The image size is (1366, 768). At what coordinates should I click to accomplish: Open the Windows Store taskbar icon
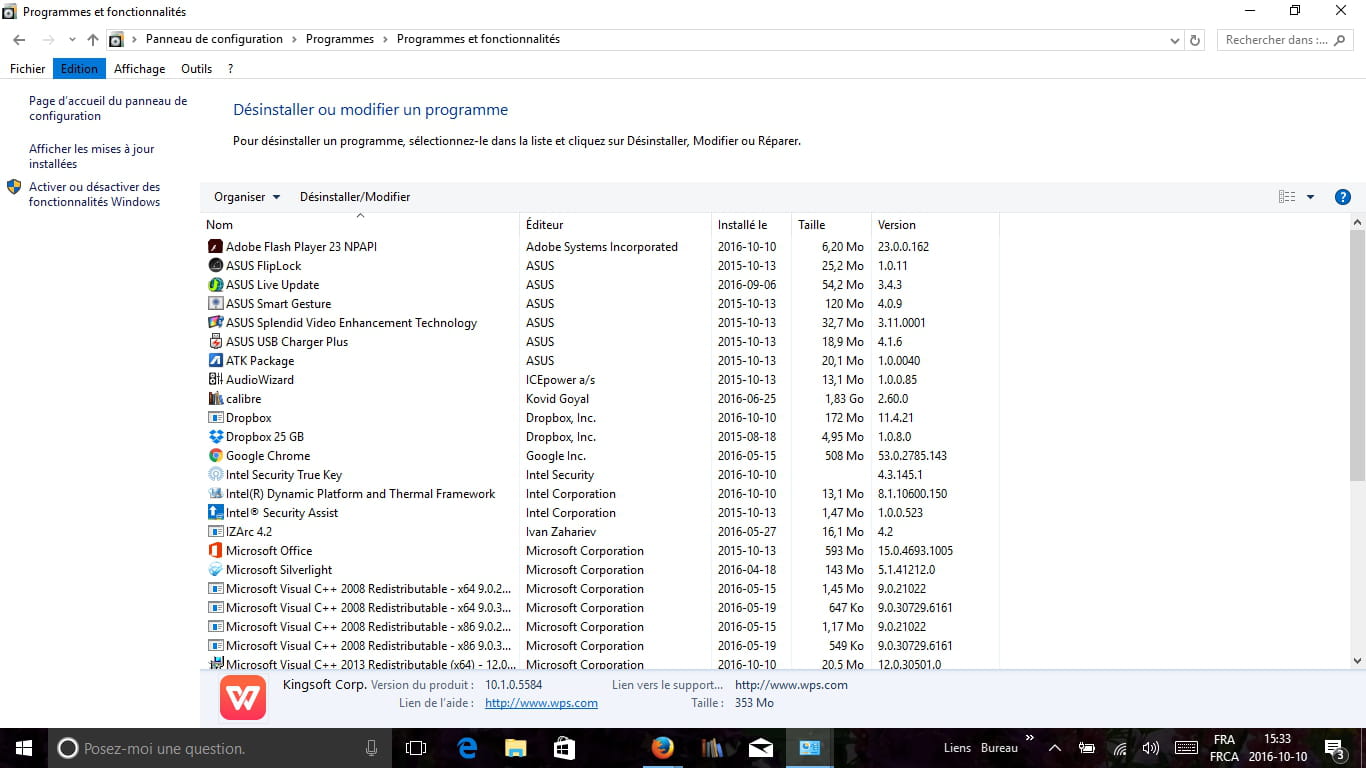(x=564, y=748)
